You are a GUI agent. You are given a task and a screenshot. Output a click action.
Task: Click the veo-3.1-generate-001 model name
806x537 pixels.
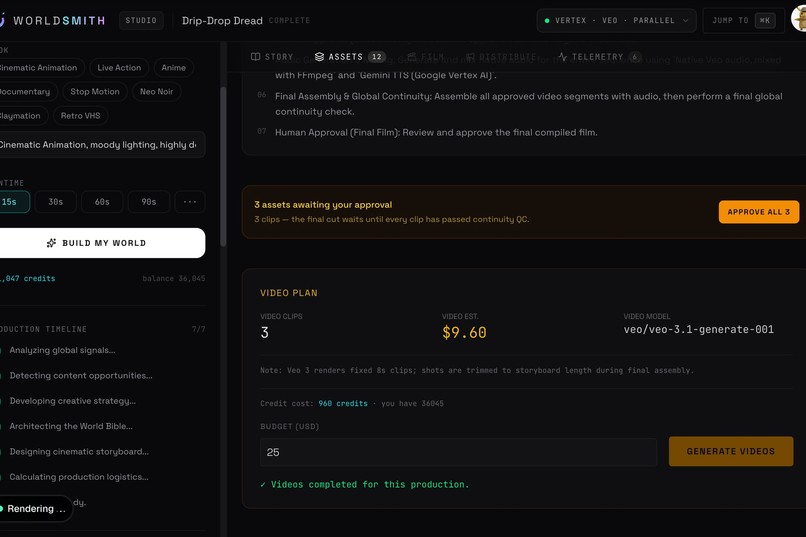pyautogui.click(x=699, y=329)
